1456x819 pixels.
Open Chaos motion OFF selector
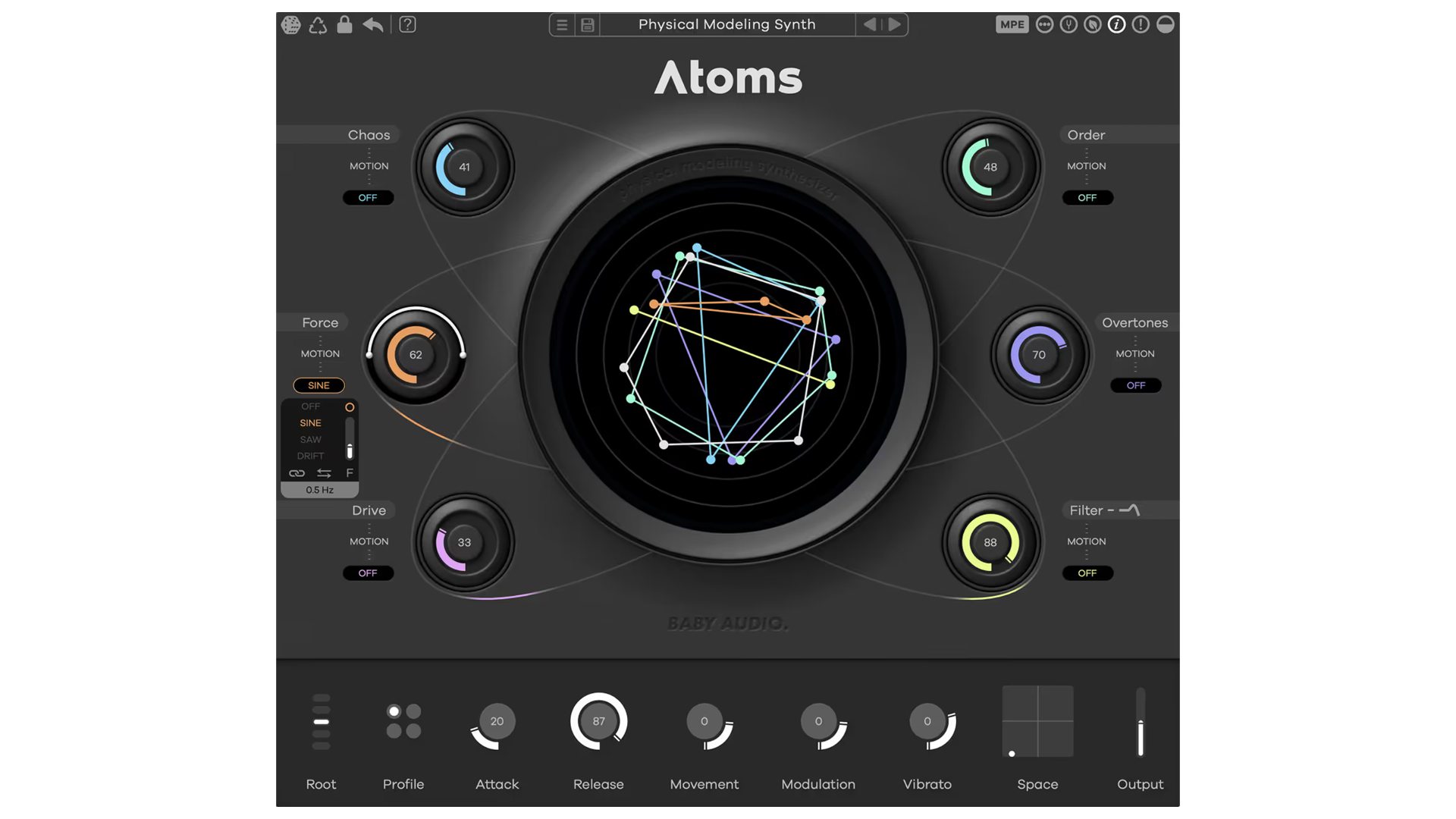pos(368,198)
